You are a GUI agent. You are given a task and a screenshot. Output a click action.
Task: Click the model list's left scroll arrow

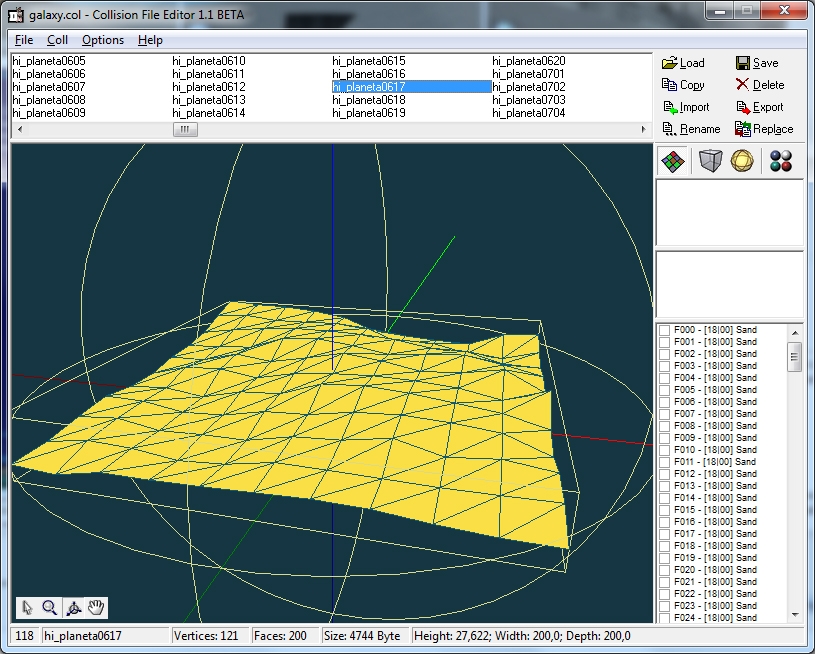20,129
